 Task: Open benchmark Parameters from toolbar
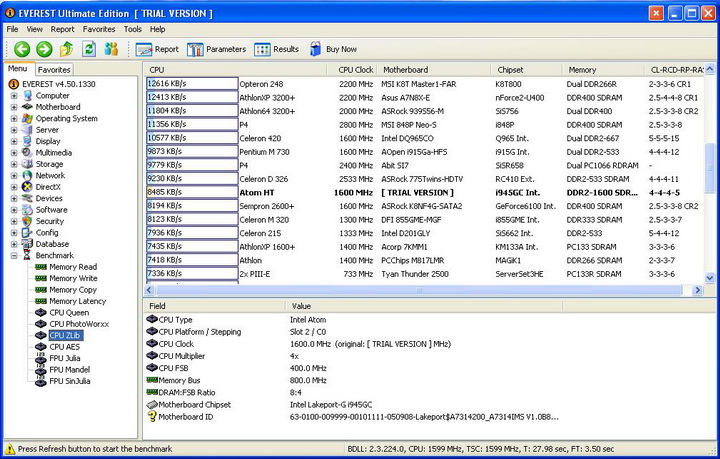point(216,49)
